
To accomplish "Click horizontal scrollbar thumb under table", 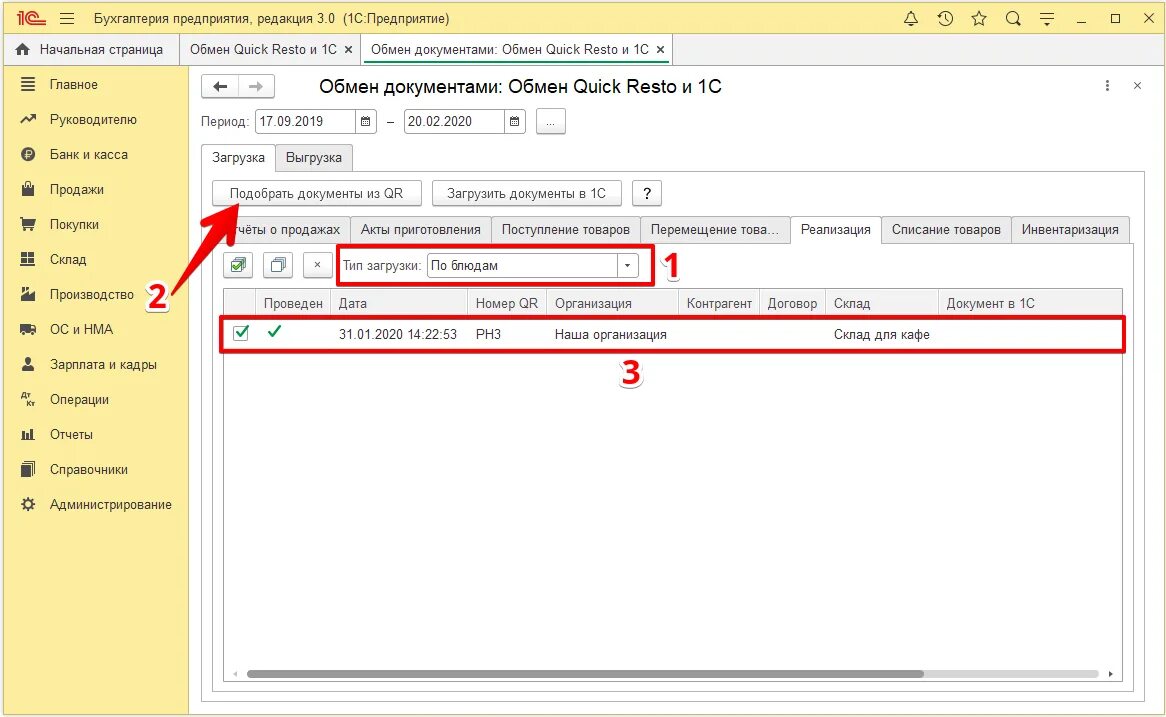I will tap(585, 674).
